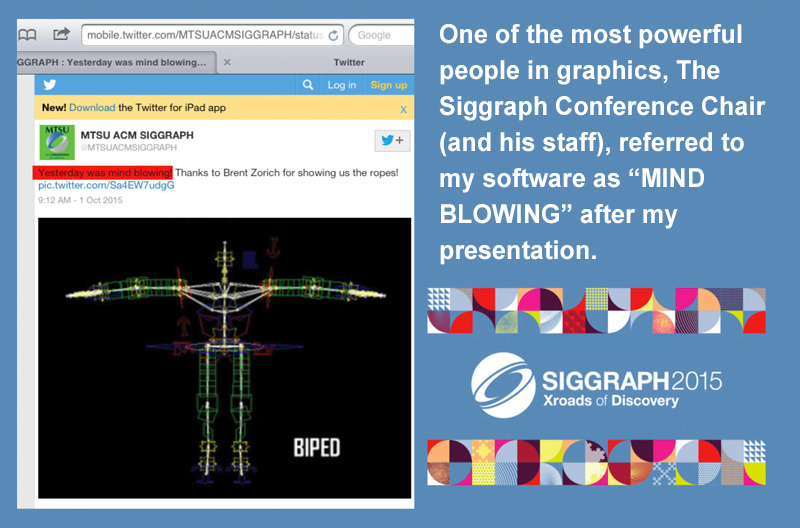
Task: Reload page using address bar refresh icon
Action: coord(333,35)
